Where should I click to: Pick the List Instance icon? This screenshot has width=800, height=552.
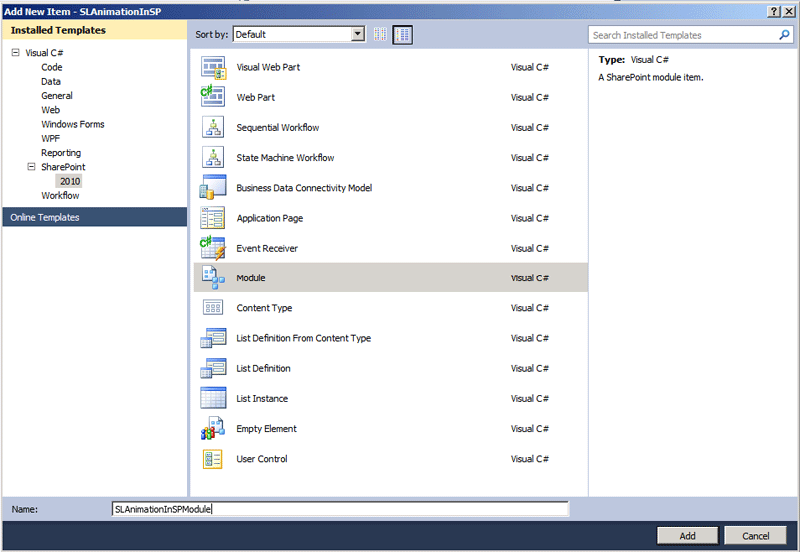click(x=213, y=398)
